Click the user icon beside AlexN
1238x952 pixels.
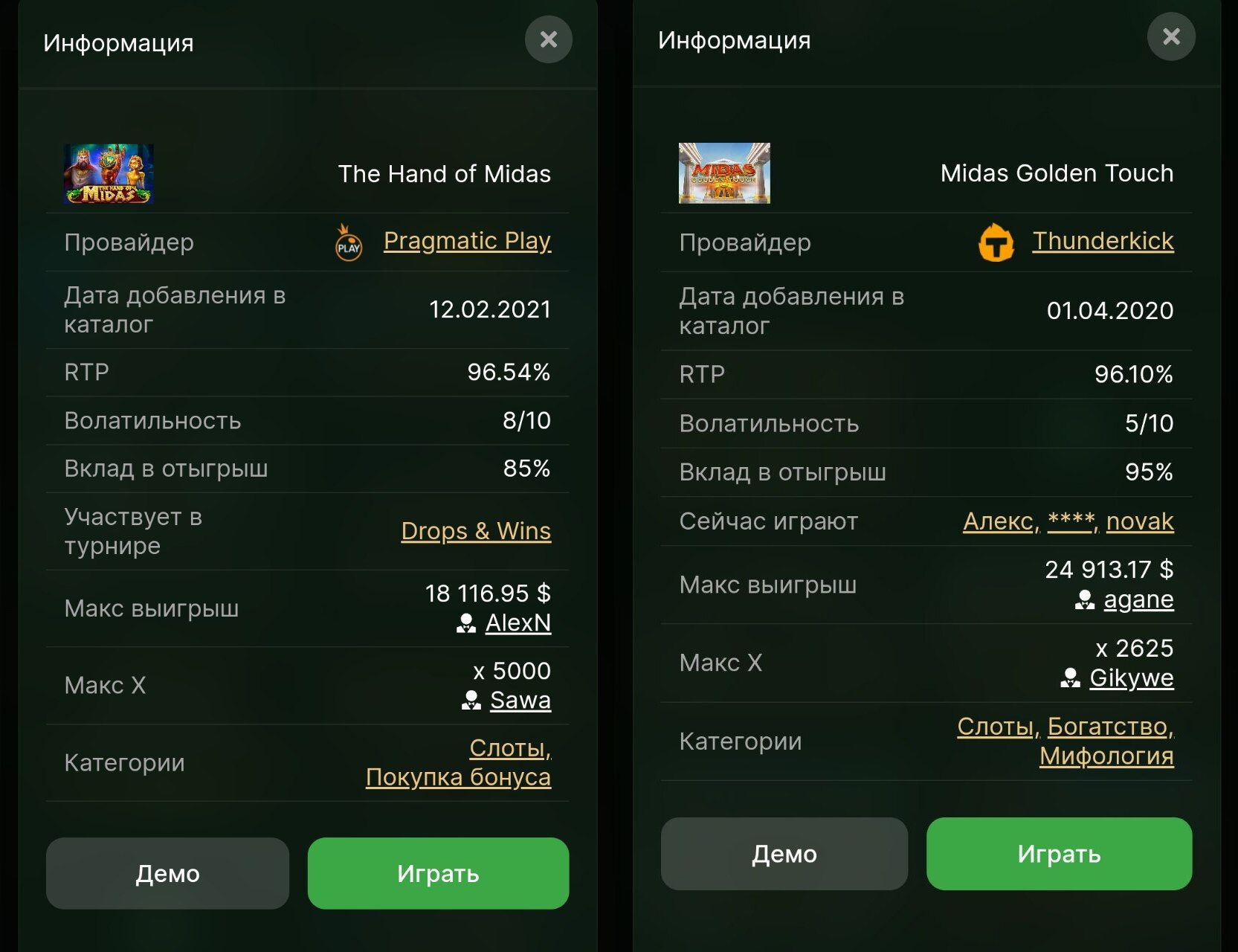point(466,623)
